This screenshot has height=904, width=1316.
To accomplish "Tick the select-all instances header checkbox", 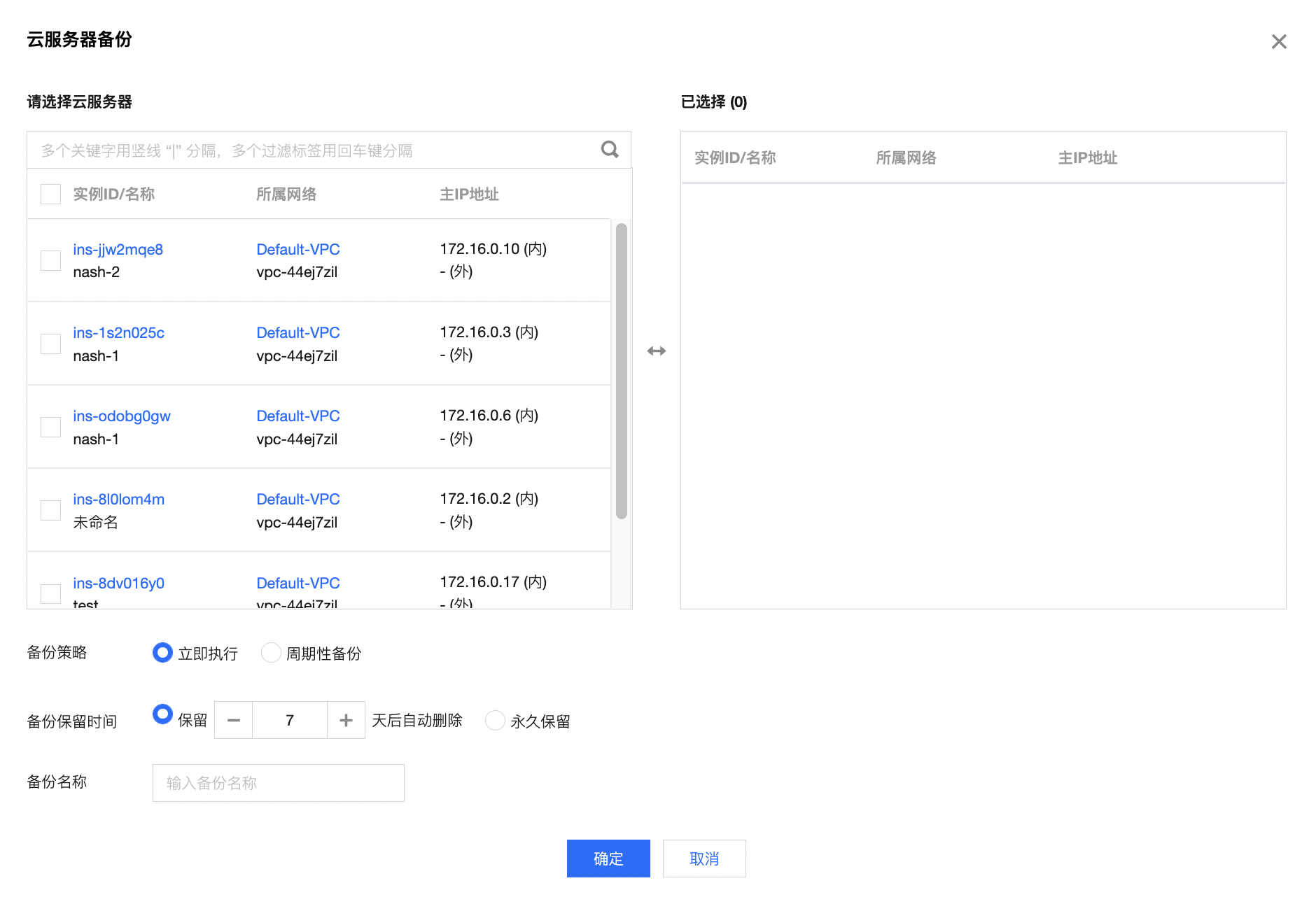I will pos(50,194).
